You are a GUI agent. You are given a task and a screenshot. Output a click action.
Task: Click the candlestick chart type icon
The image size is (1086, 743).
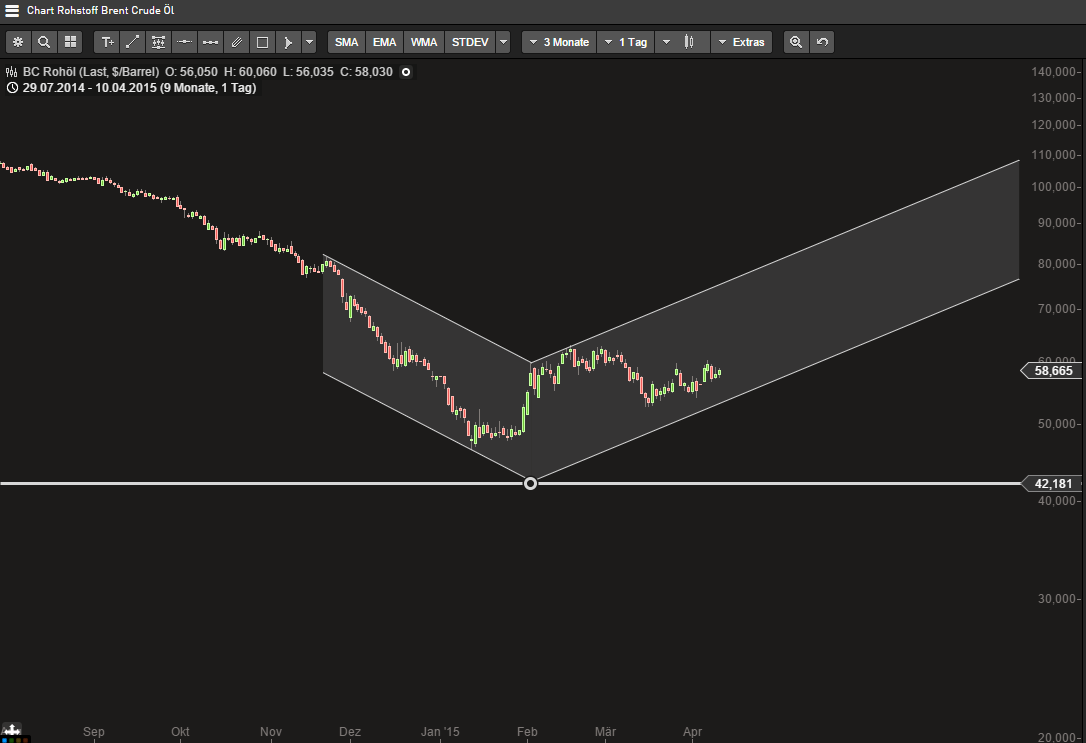click(x=689, y=42)
